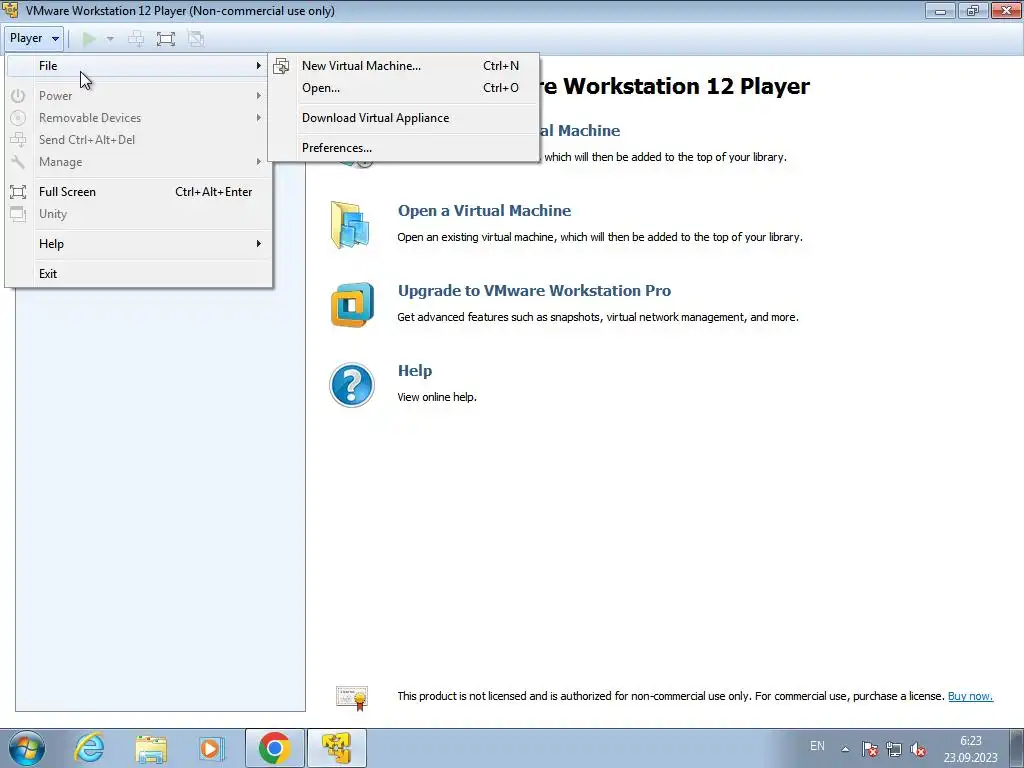This screenshot has width=1024, height=768.
Task: Click the Open a Virtual Machine folder icon
Action: [351, 225]
